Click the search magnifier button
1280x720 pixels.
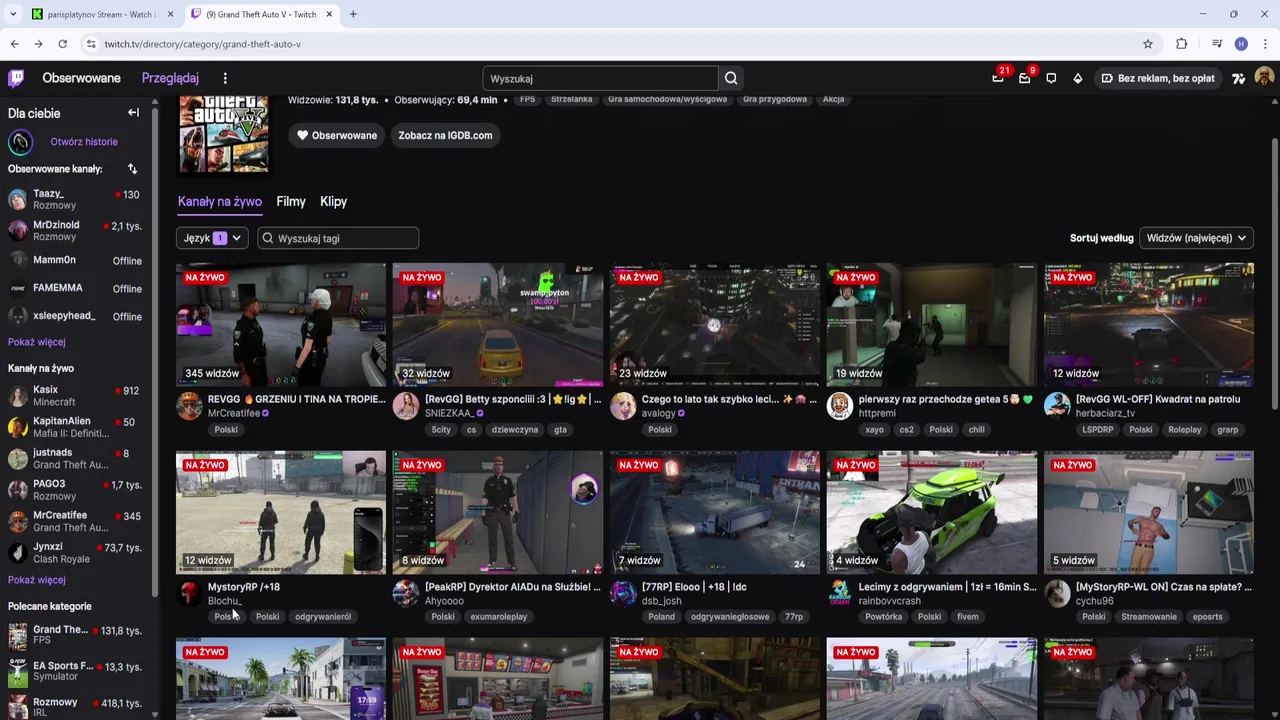[731, 78]
